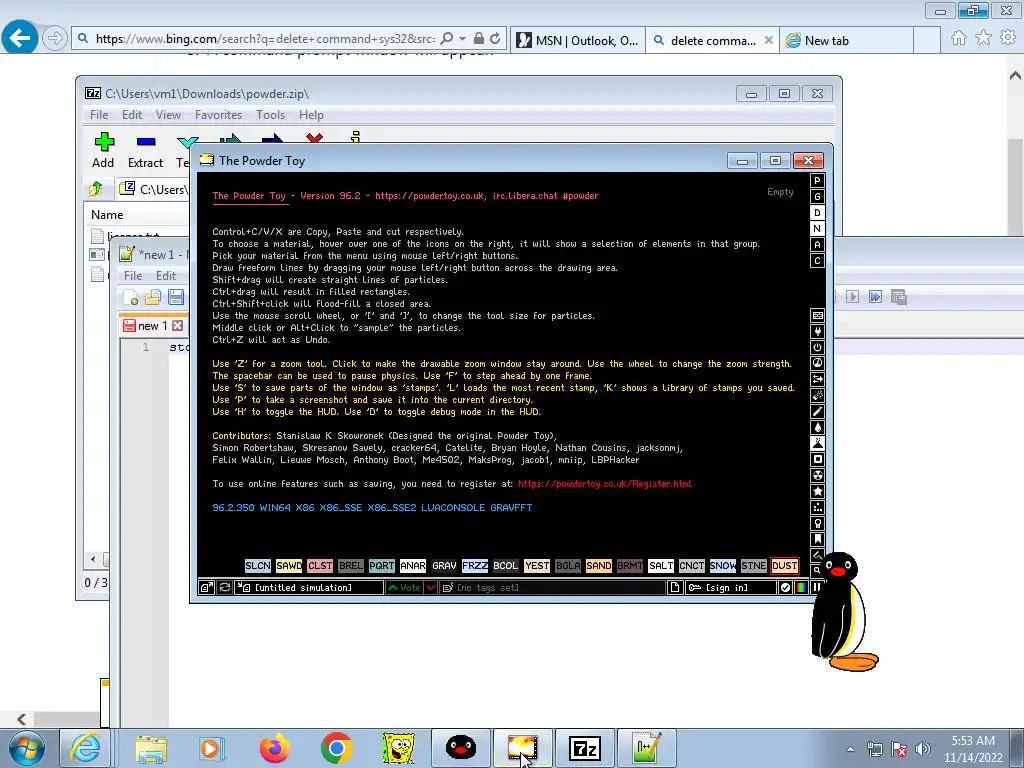This screenshot has height=768, width=1024.
Task: Select the SAND element swatch
Action: [598, 566]
